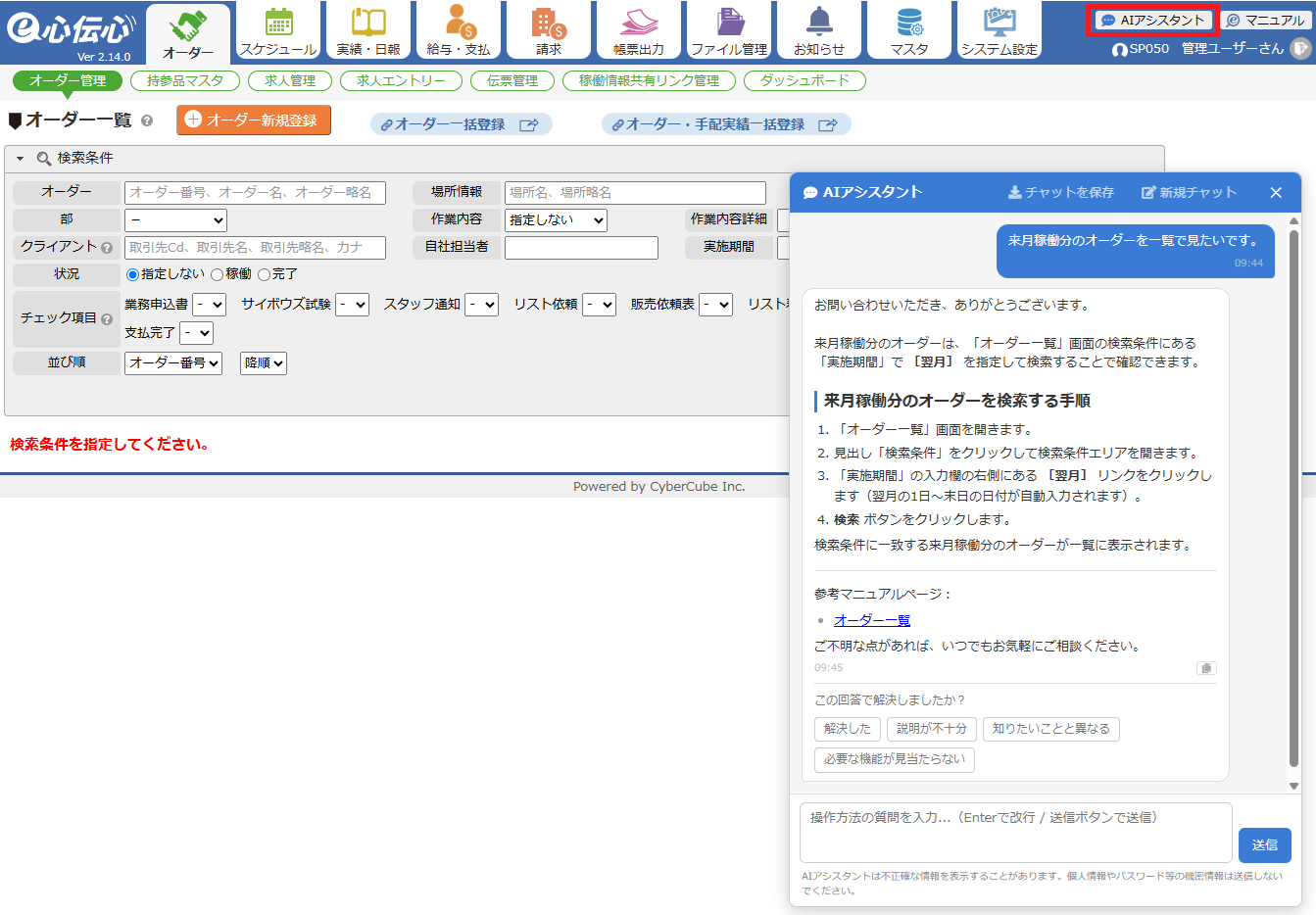Open the マニュアル button
The height and width of the screenshot is (915, 1316).
(1265, 20)
